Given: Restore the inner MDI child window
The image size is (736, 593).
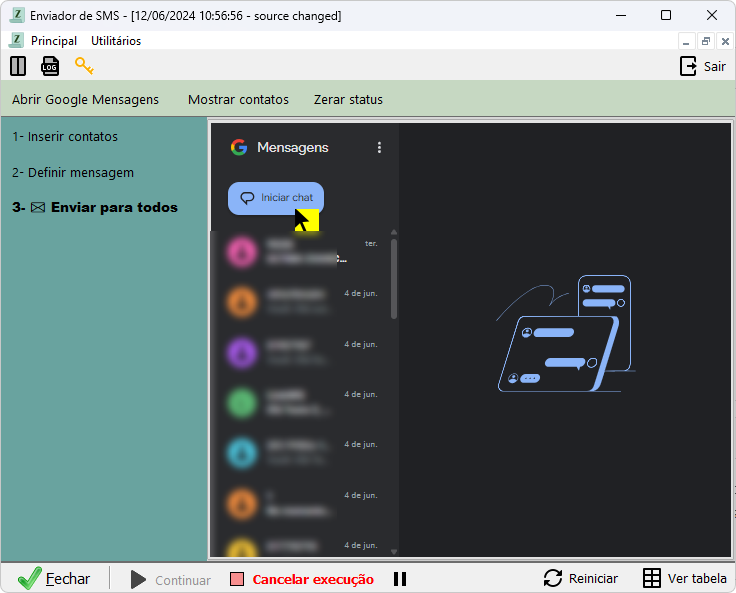Looking at the screenshot, I should [705, 41].
